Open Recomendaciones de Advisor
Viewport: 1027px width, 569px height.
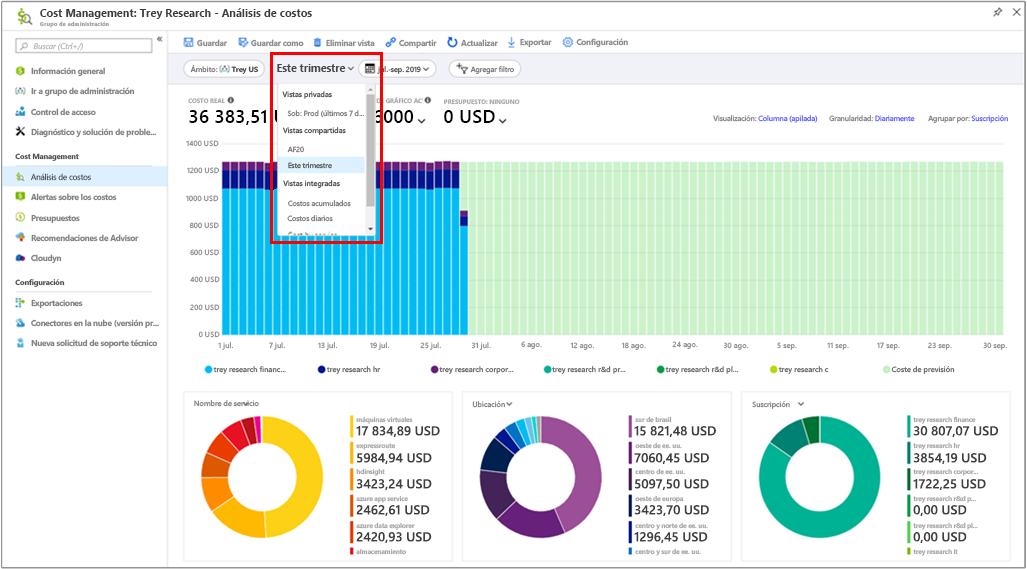click(x=84, y=238)
